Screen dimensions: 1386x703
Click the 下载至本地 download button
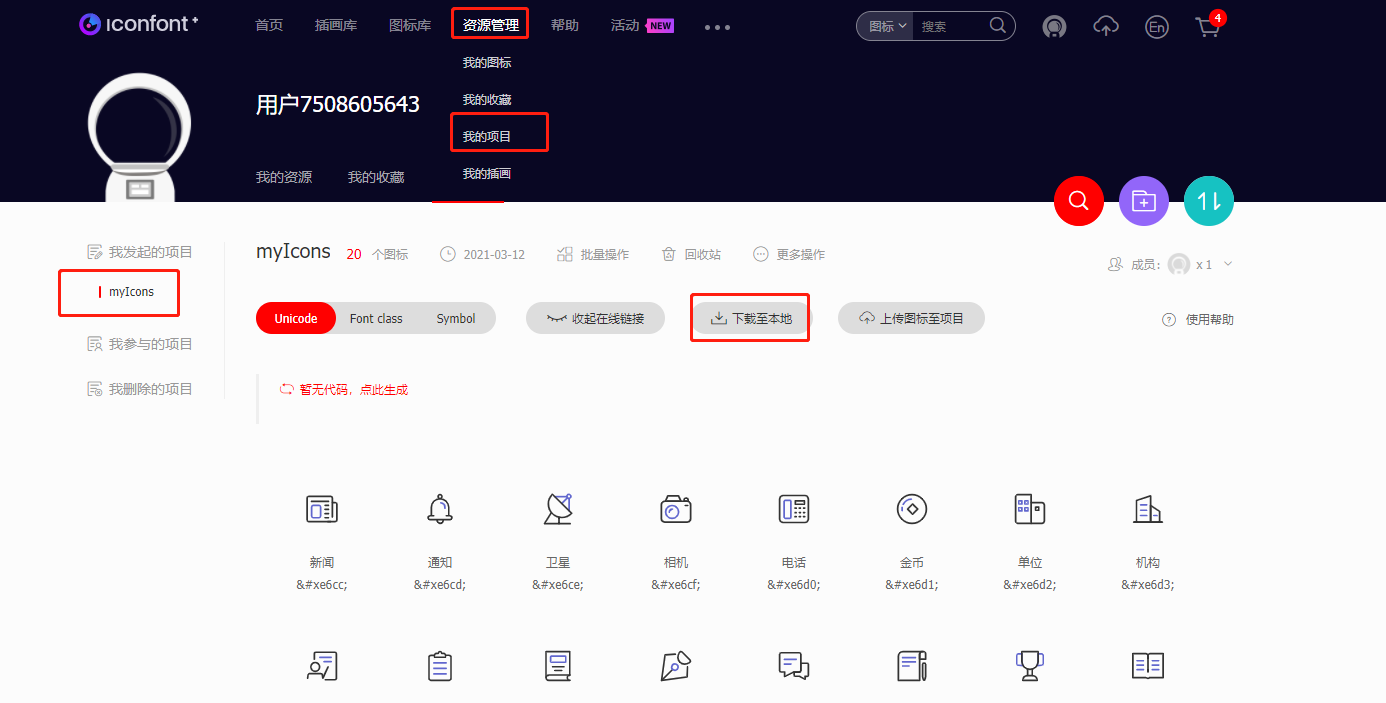(x=750, y=317)
